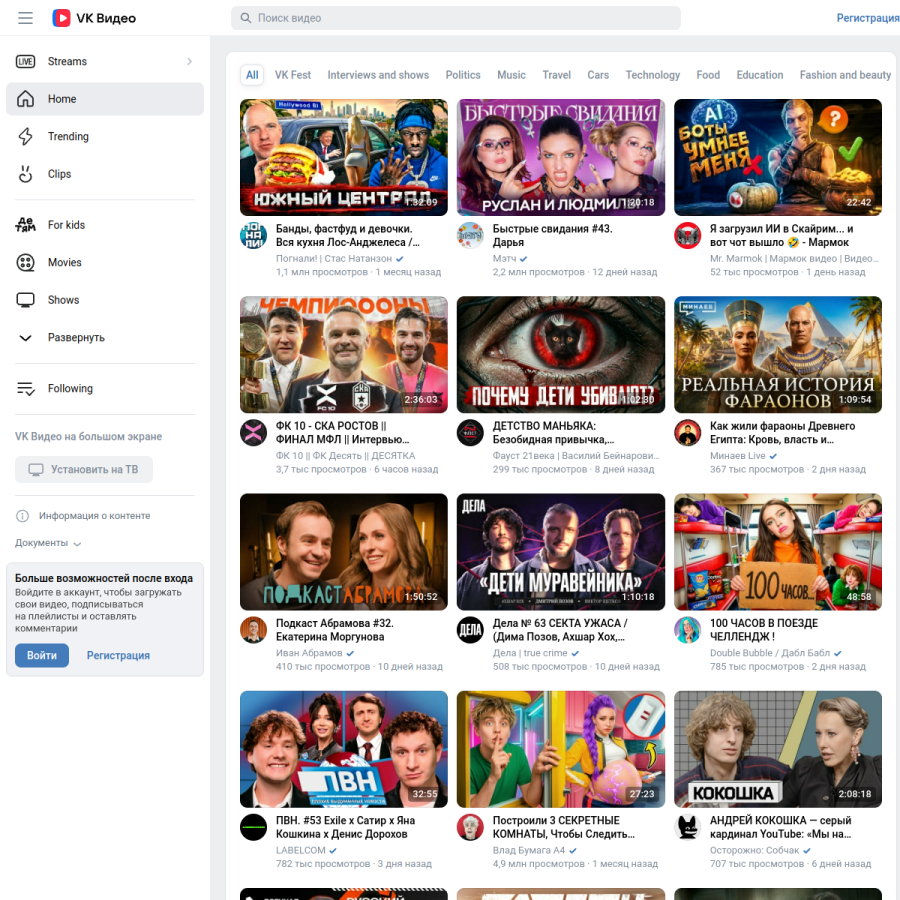
Task: Click Регистрация link in login panel
Action: tap(118, 655)
